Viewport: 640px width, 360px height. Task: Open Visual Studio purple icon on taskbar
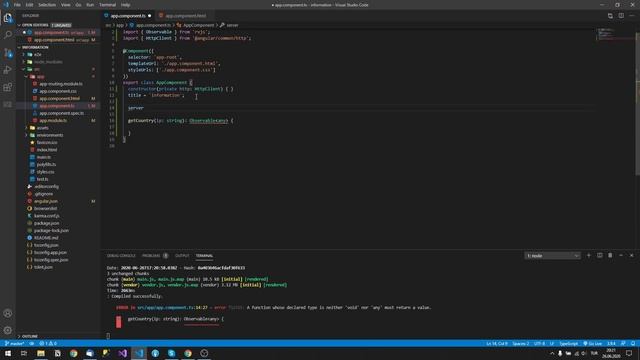click(122, 353)
